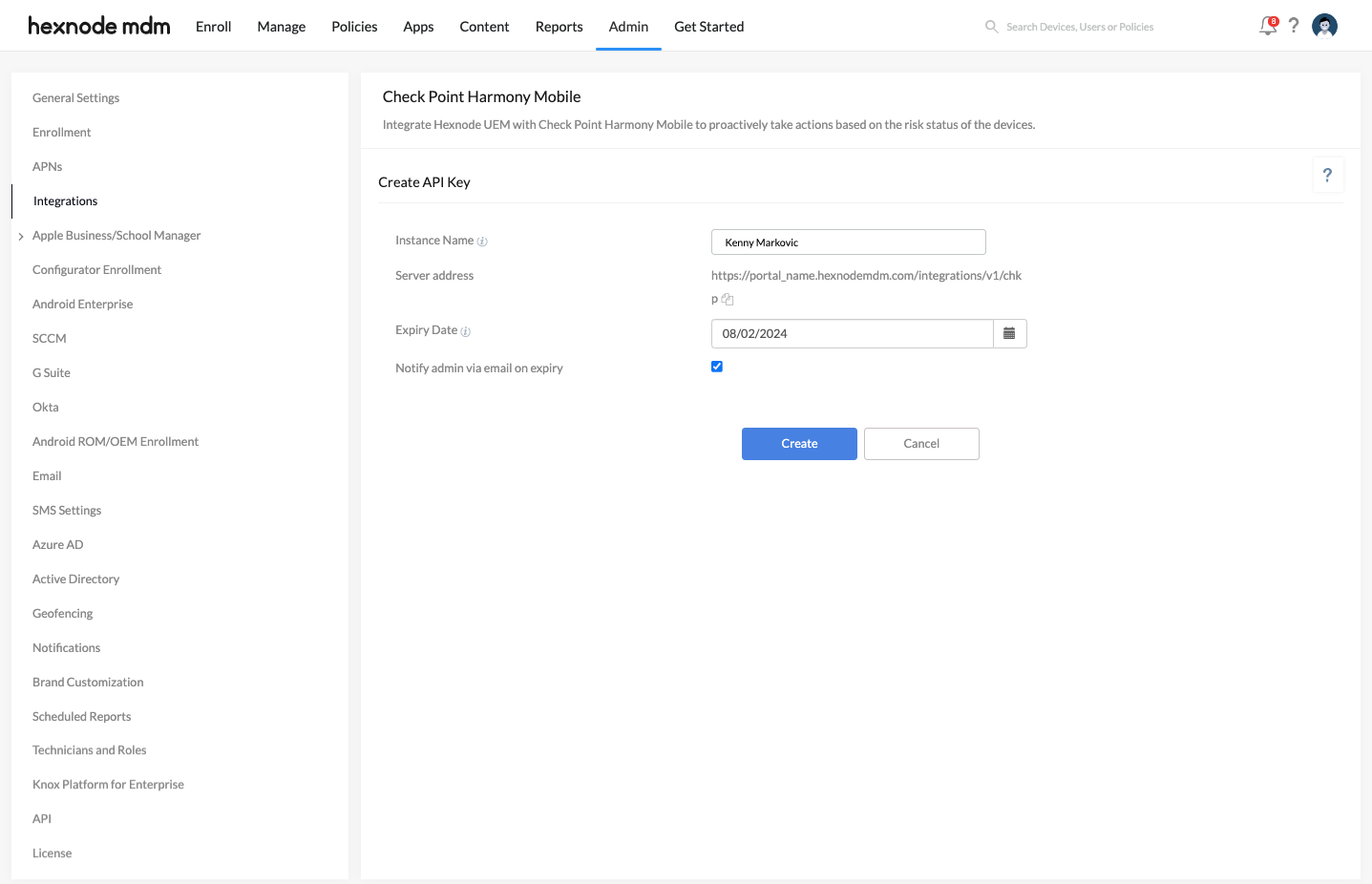1372x884 pixels.
Task: Open the notifications bell icon
Action: point(1268,26)
